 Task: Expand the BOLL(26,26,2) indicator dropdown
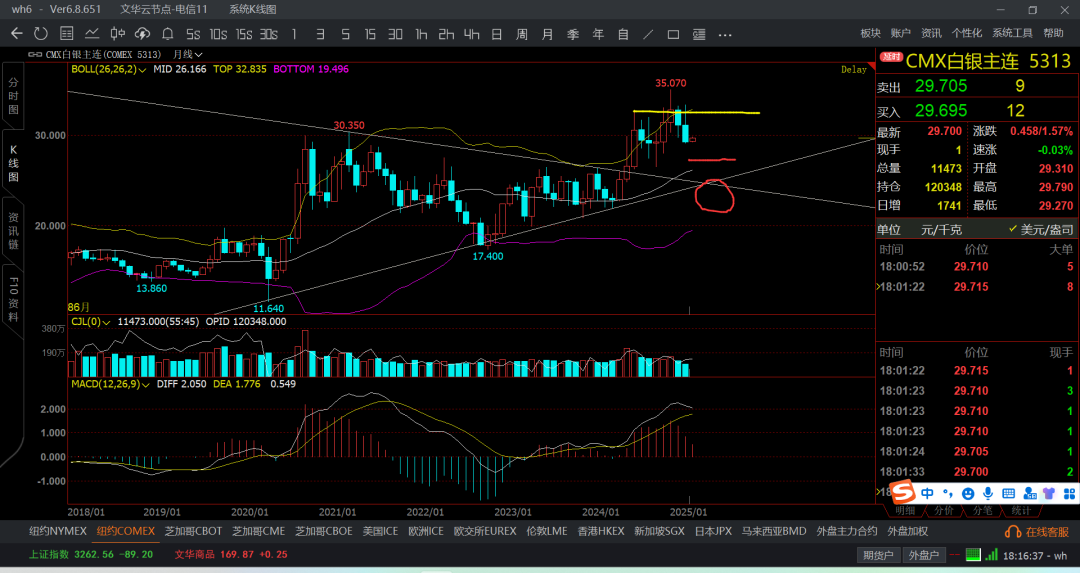click(x=109, y=70)
